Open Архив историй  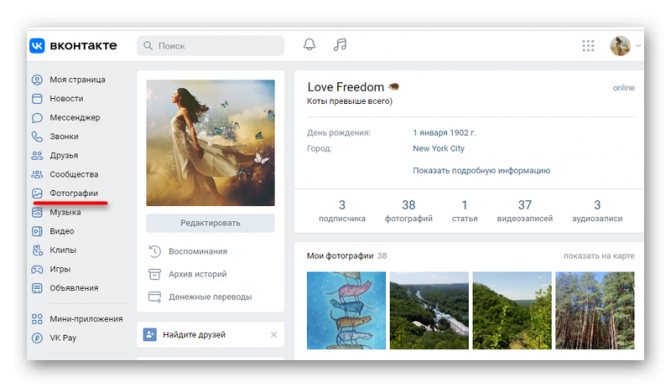click(x=198, y=274)
